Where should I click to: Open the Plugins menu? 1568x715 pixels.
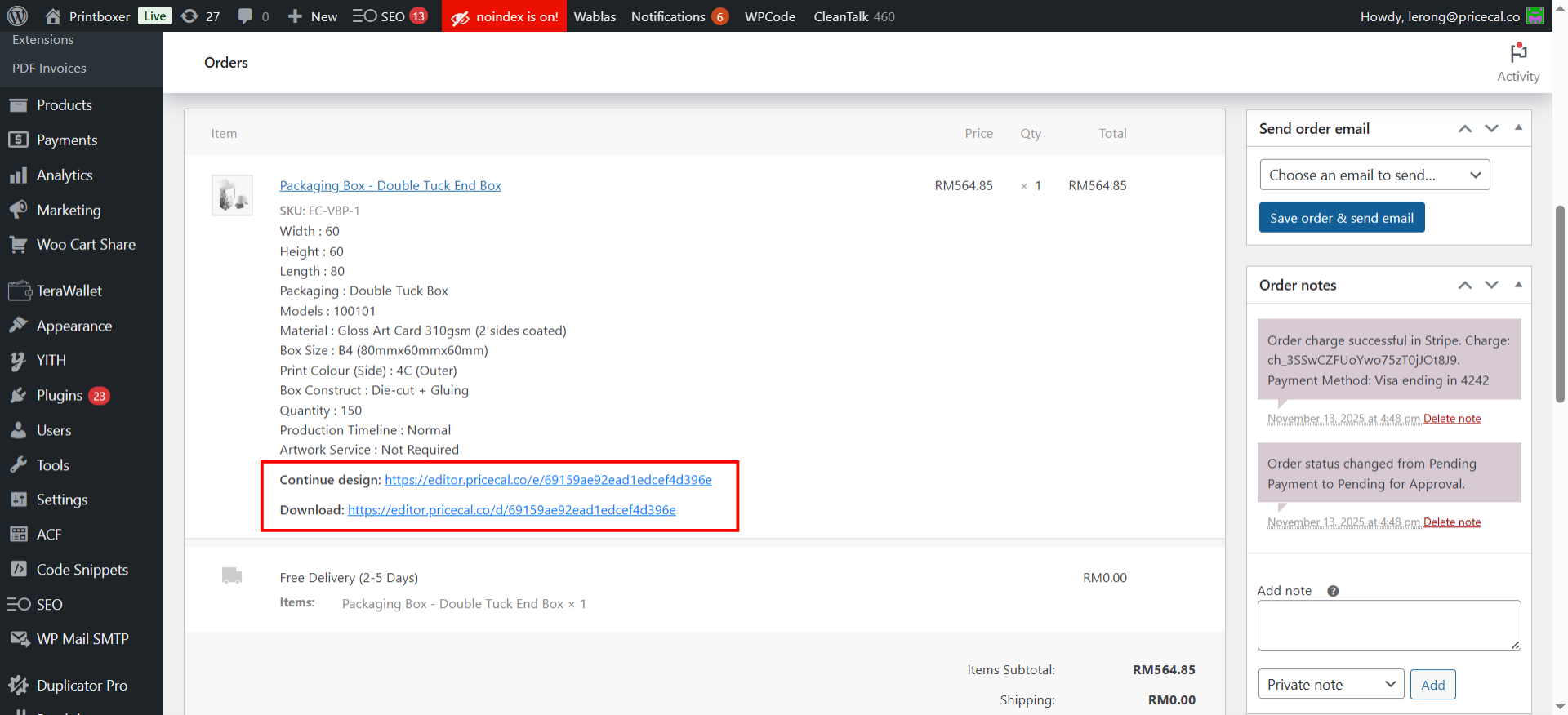coord(60,396)
